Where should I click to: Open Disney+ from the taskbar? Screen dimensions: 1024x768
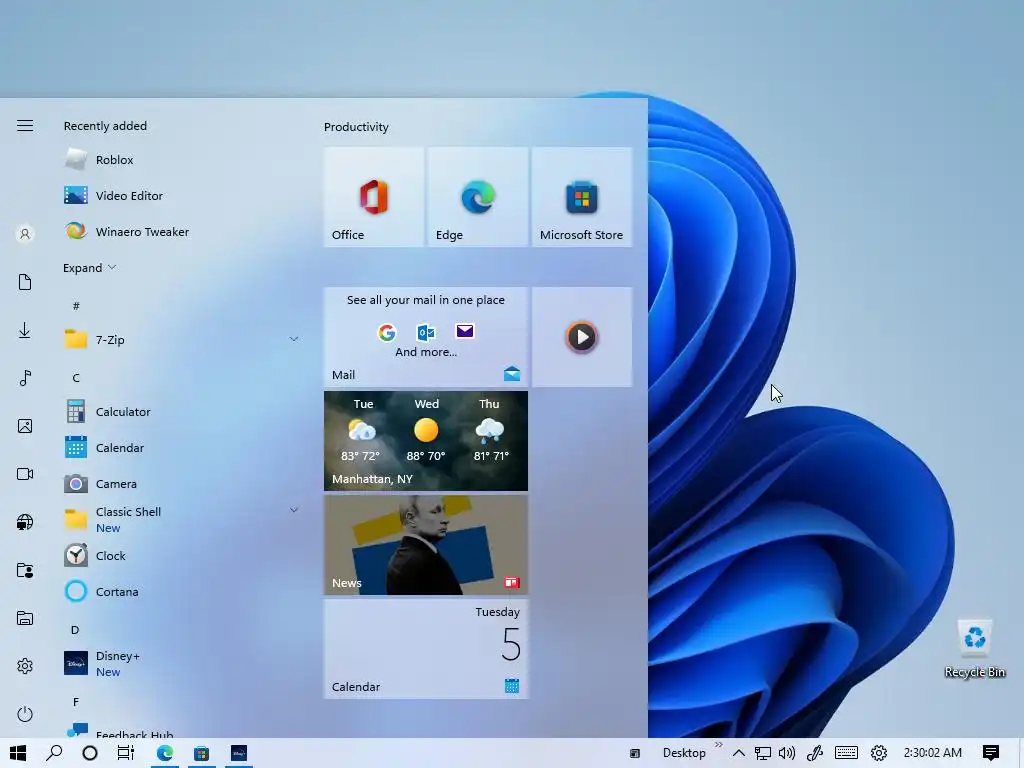pyautogui.click(x=238, y=753)
